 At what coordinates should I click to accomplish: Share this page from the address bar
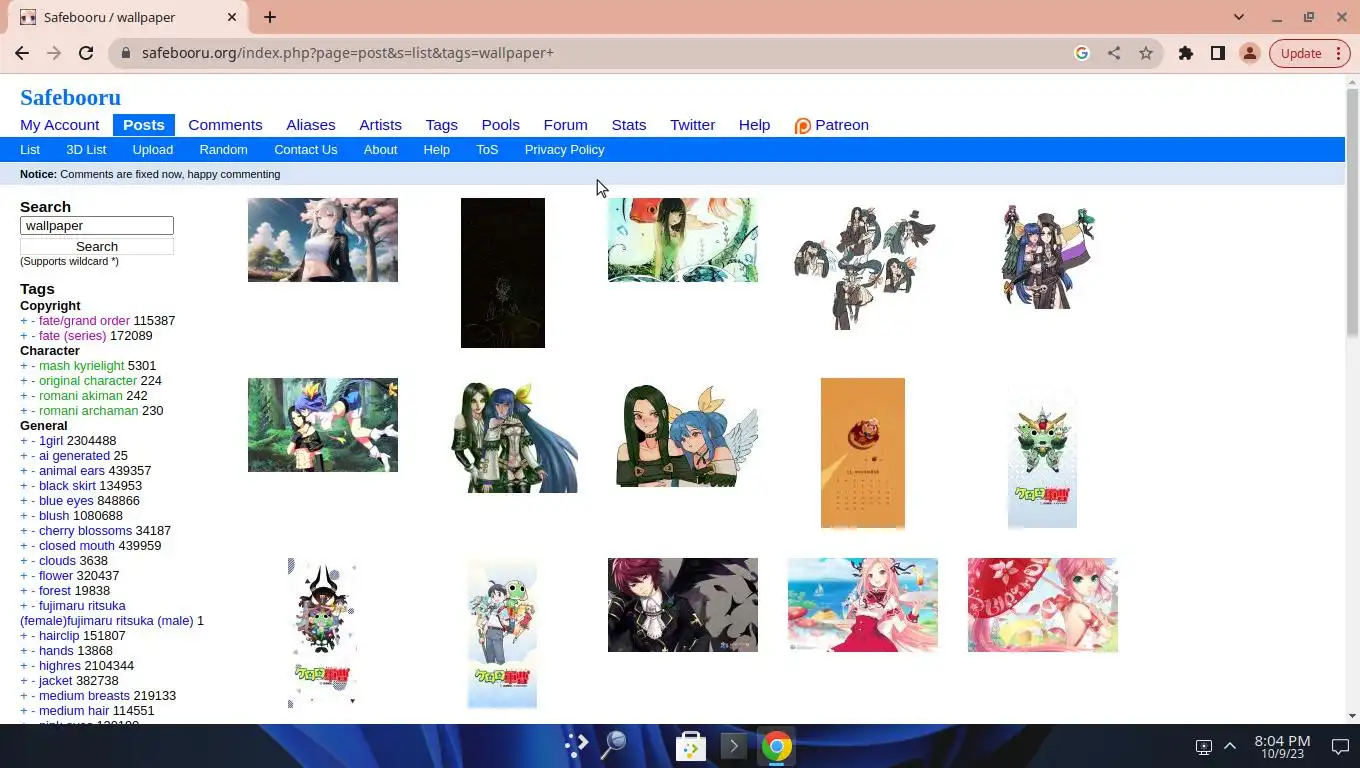coord(1114,53)
